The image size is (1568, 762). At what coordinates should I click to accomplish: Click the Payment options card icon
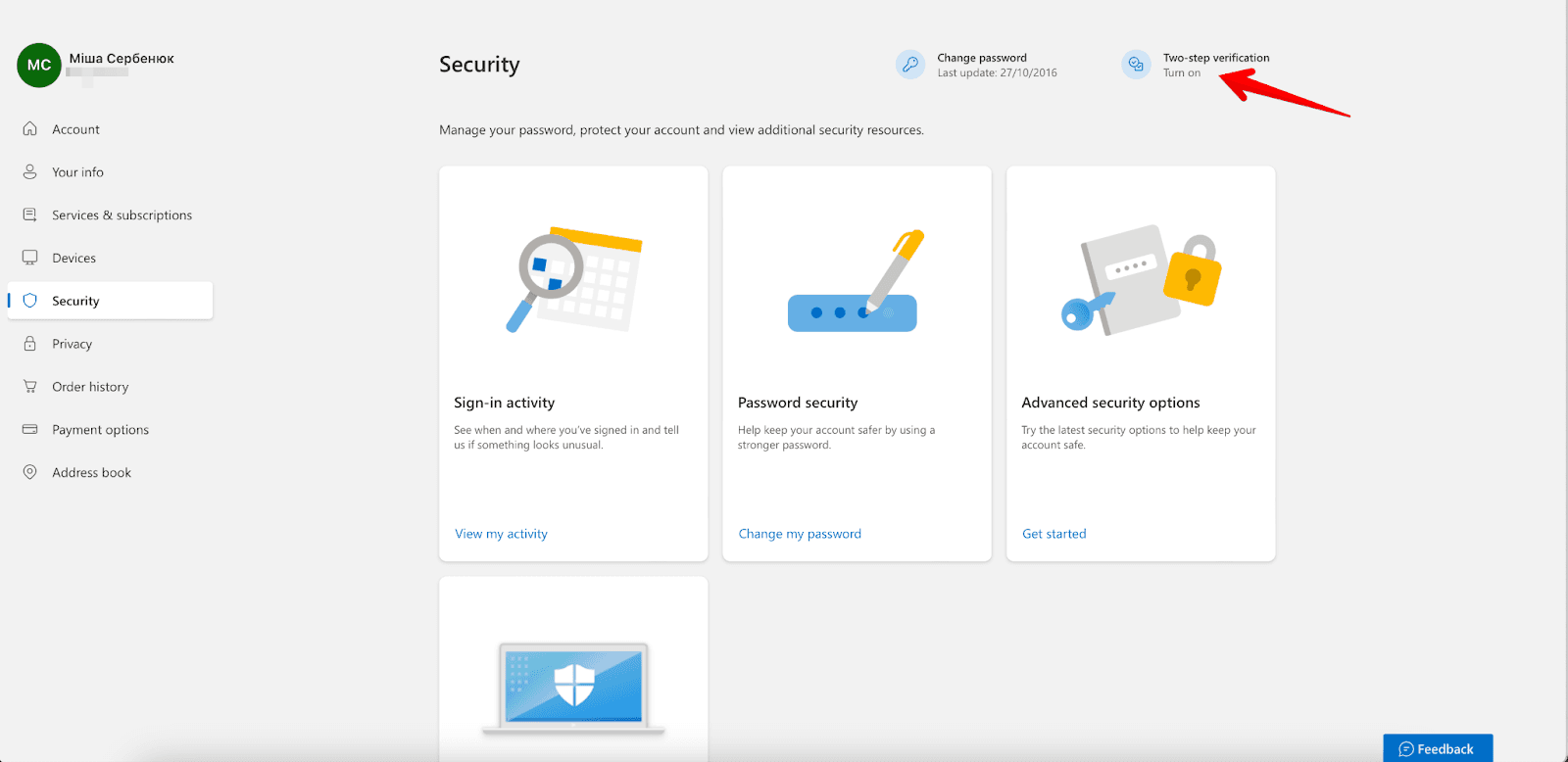pos(30,430)
